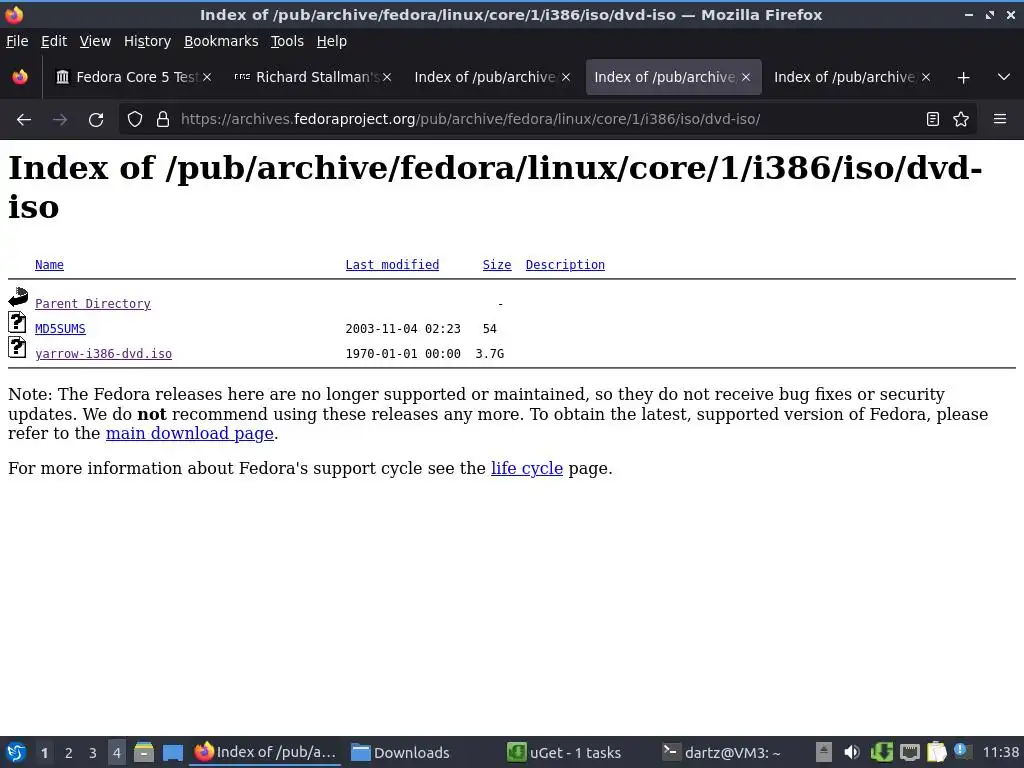Click the update notification tray icon

tap(961, 751)
